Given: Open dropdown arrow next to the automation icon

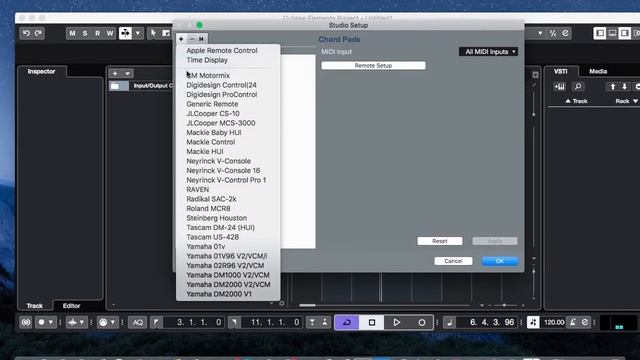Looking at the screenshot, I should point(138,33).
